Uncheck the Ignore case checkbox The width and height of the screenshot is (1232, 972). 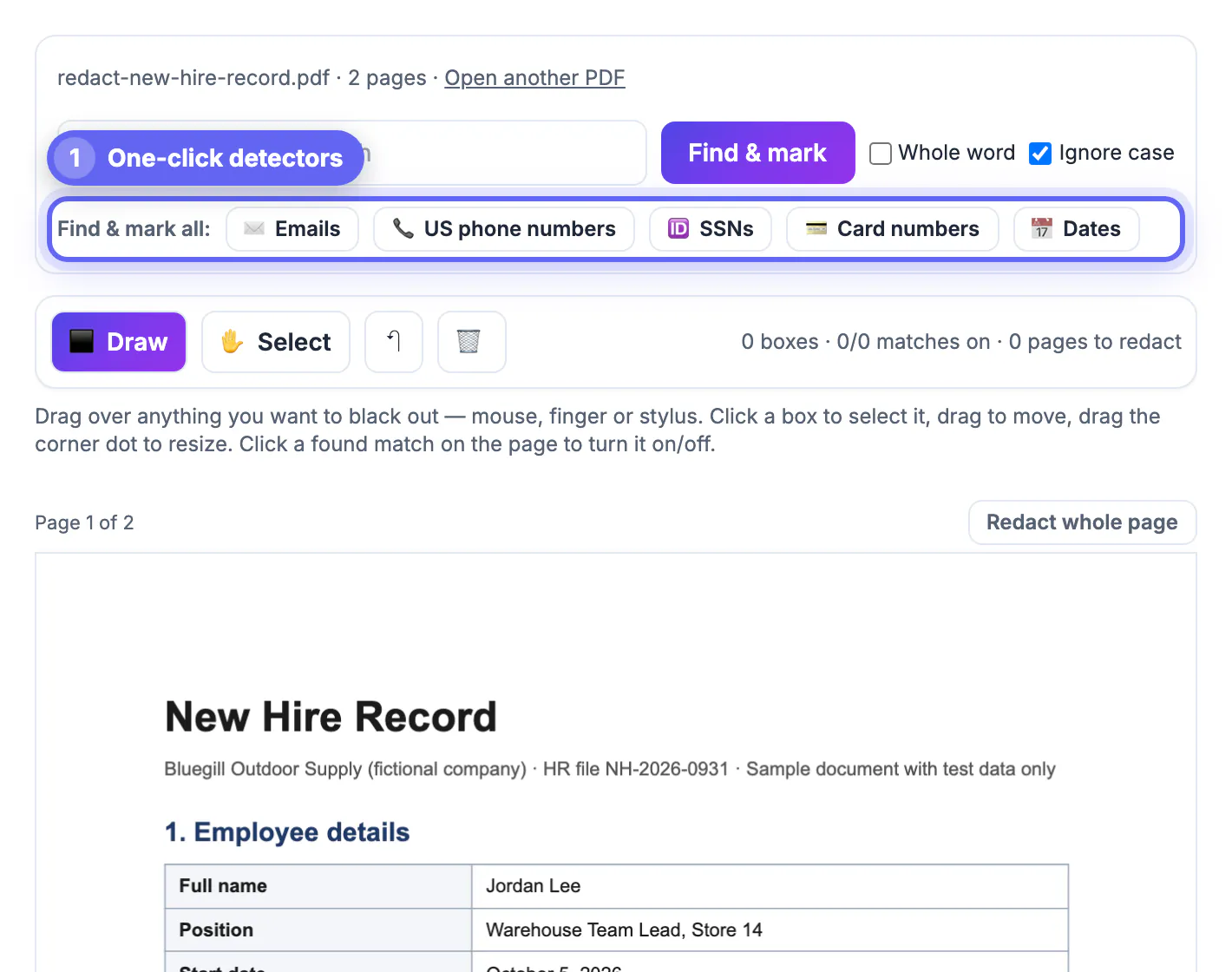tap(1040, 154)
